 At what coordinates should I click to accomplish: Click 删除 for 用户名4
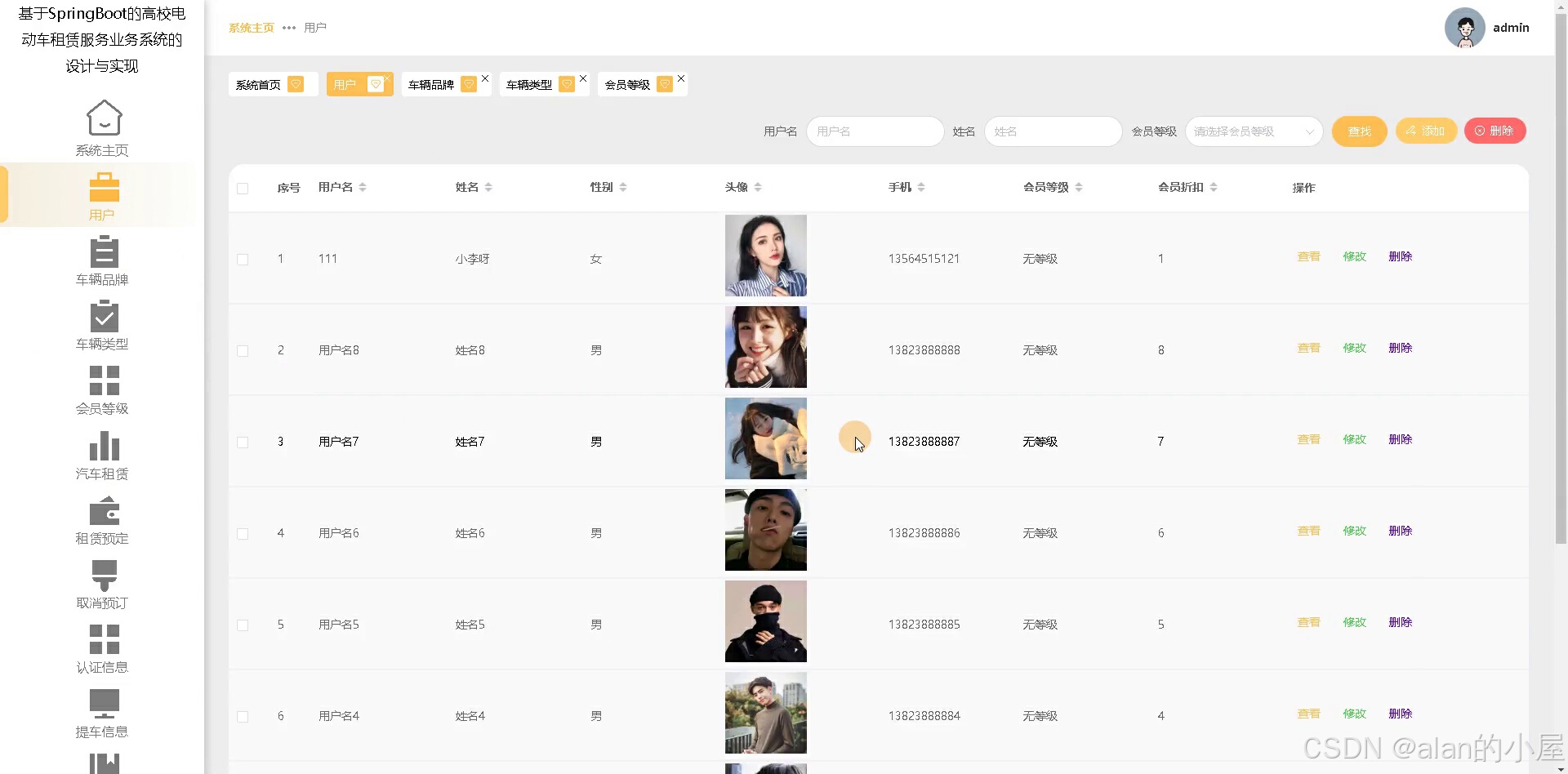(x=1400, y=714)
